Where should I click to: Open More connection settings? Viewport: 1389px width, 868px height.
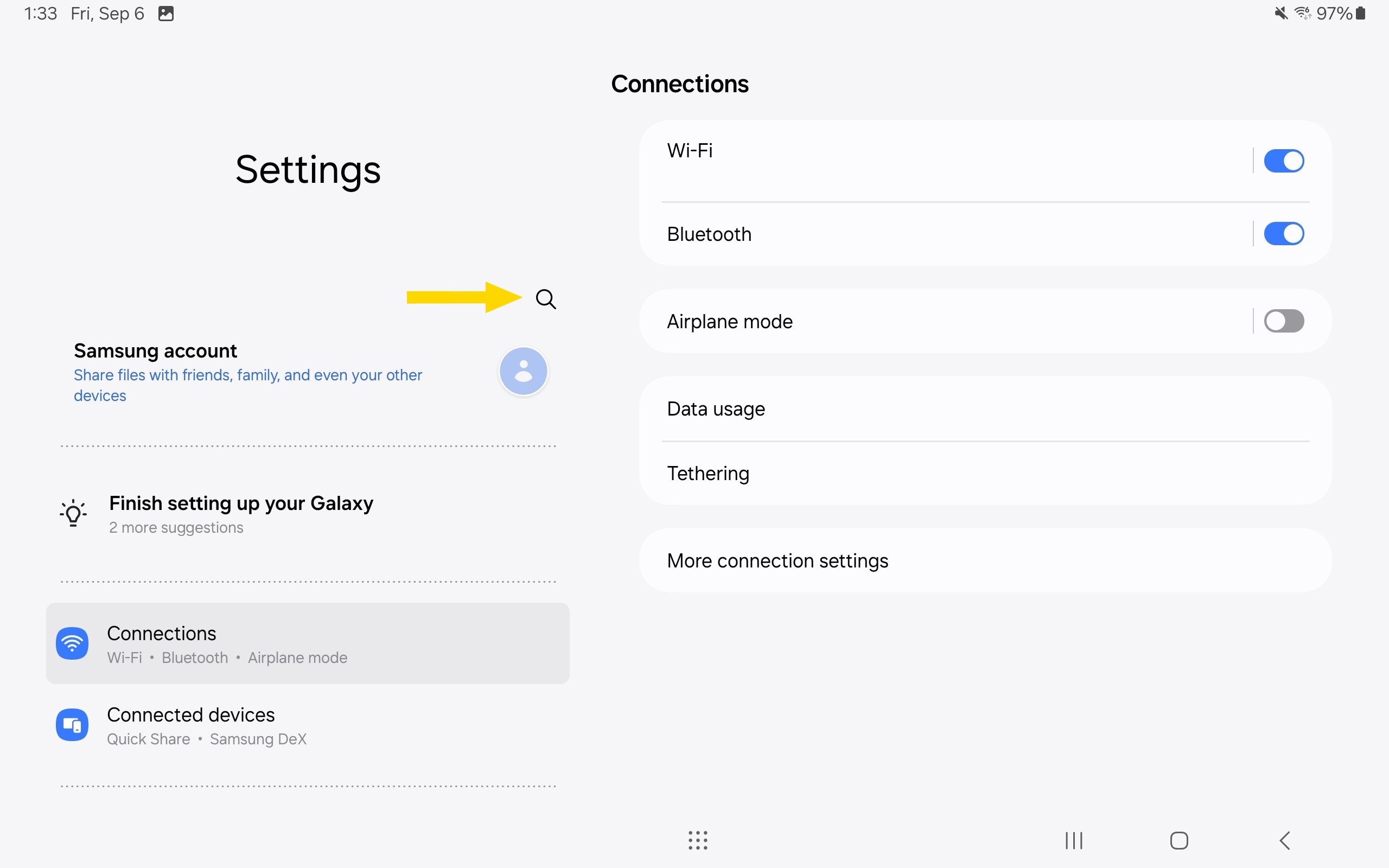click(777, 561)
